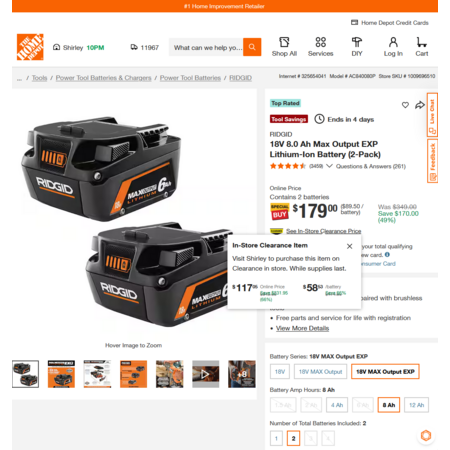The width and height of the screenshot is (450, 450).
Task: Close the In-Store Clearance Item popup
Action: (349, 246)
